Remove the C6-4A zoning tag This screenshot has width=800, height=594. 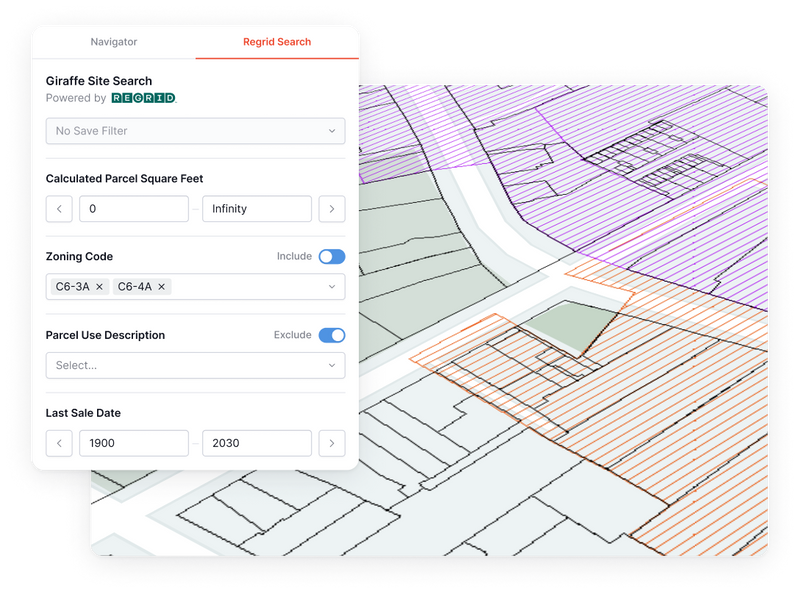point(161,287)
